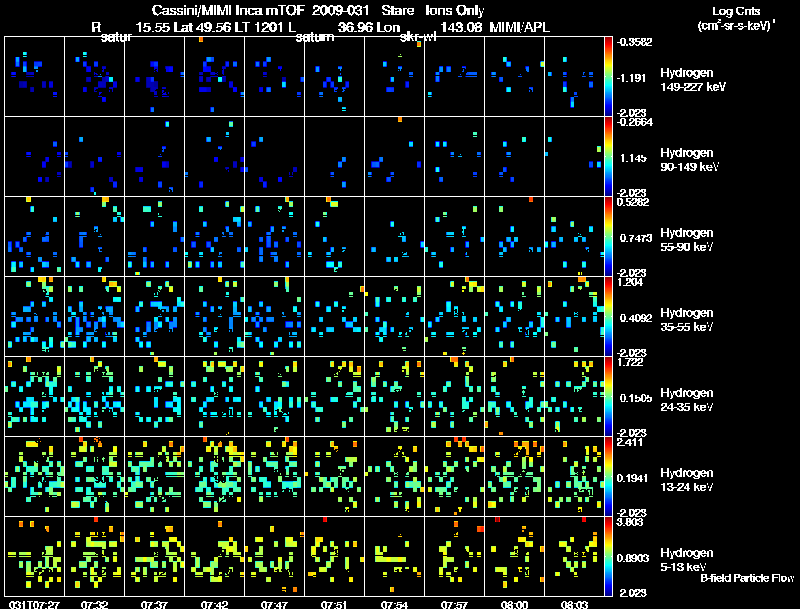Click the 'skr-wl' label above the panels
The height and width of the screenshot is (609, 800).
[x=418, y=37]
